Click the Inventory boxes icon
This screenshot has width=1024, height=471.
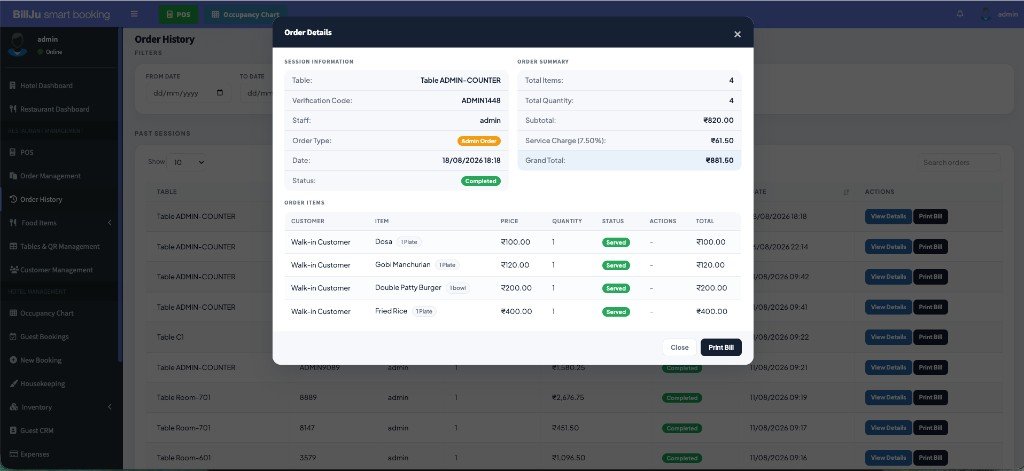(14, 407)
